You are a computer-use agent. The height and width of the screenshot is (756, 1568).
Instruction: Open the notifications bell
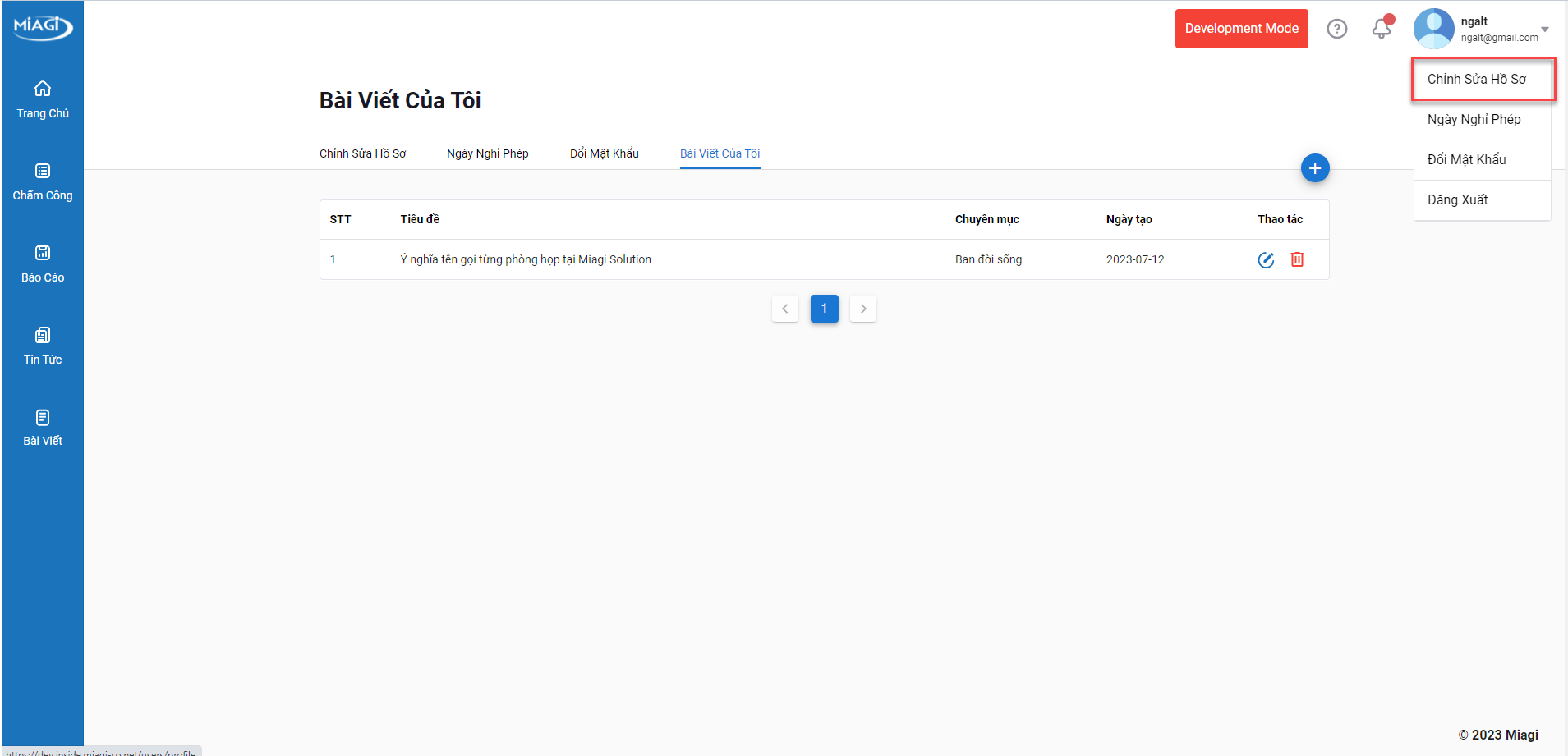pyautogui.click(x=1382, y=29)
